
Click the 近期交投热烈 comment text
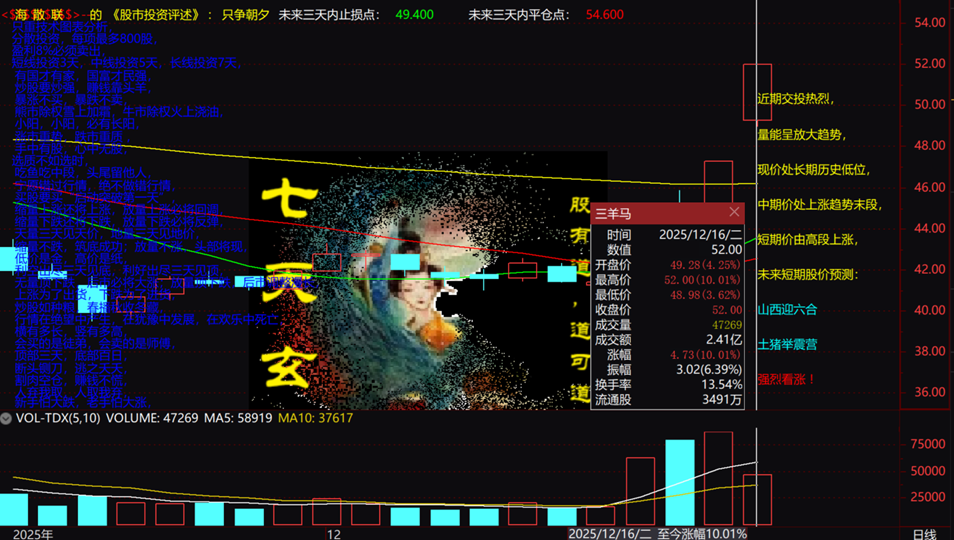pos(796,99)
